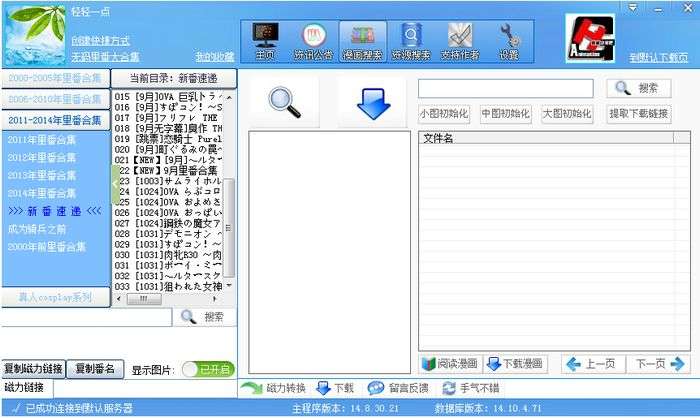Select 成为骑兵之前 in sidebar
Image resolution: width=700 pixels, height=418 pixels.
click(x=37, y=229)
